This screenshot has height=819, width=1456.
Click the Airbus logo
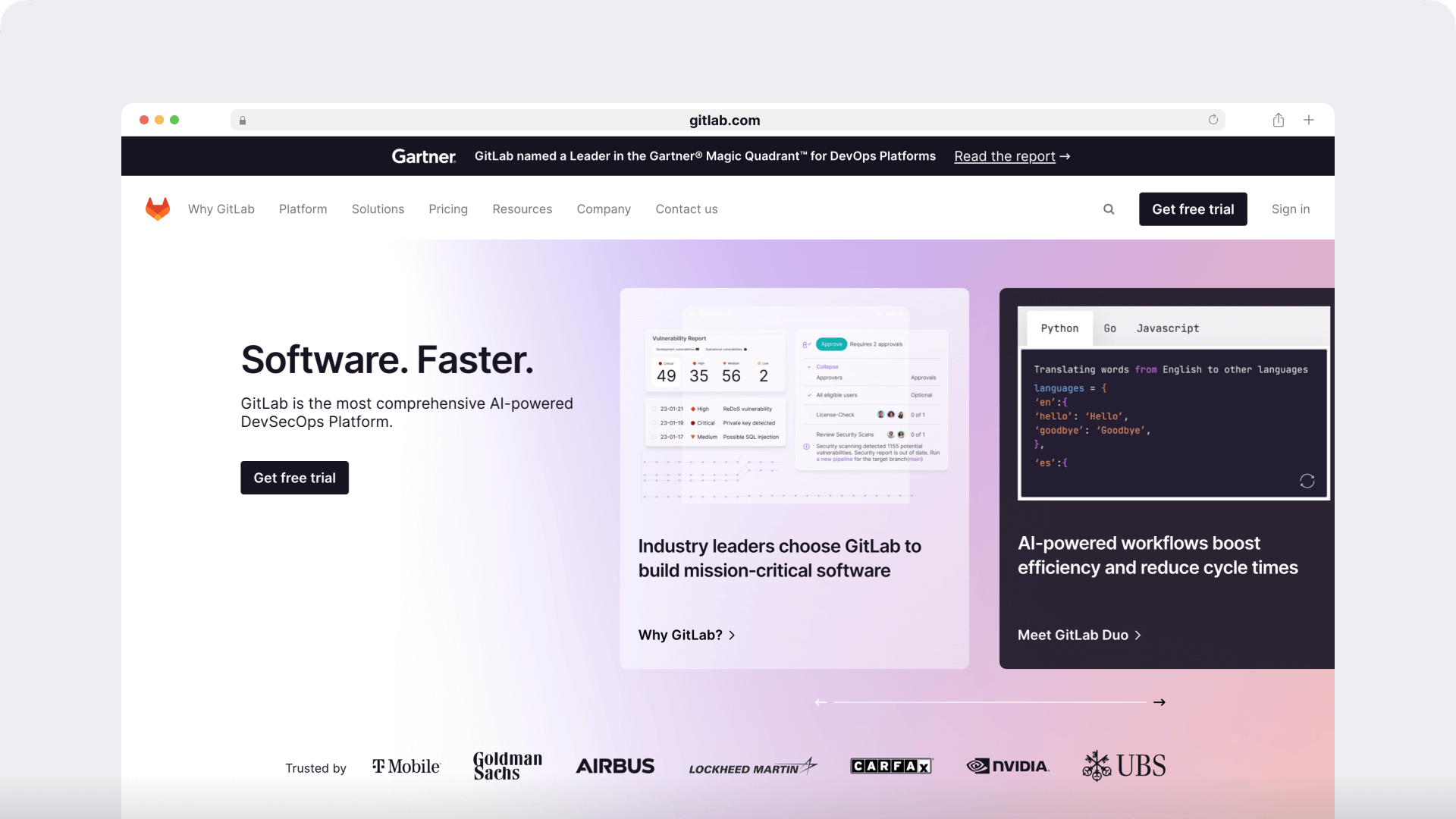[x=615, y=766]
